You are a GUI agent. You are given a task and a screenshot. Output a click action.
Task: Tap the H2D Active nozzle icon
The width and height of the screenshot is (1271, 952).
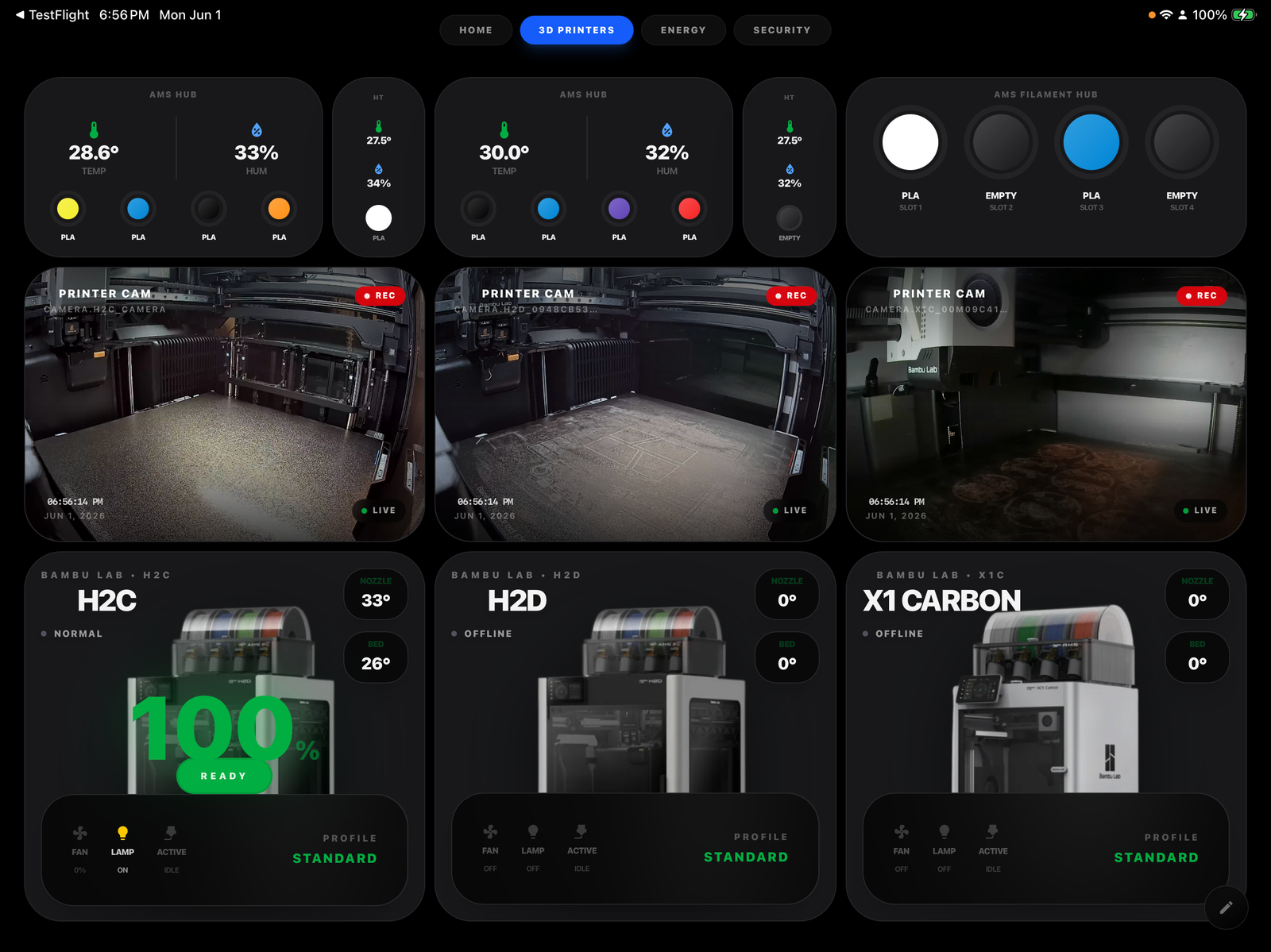coord(581,831)
